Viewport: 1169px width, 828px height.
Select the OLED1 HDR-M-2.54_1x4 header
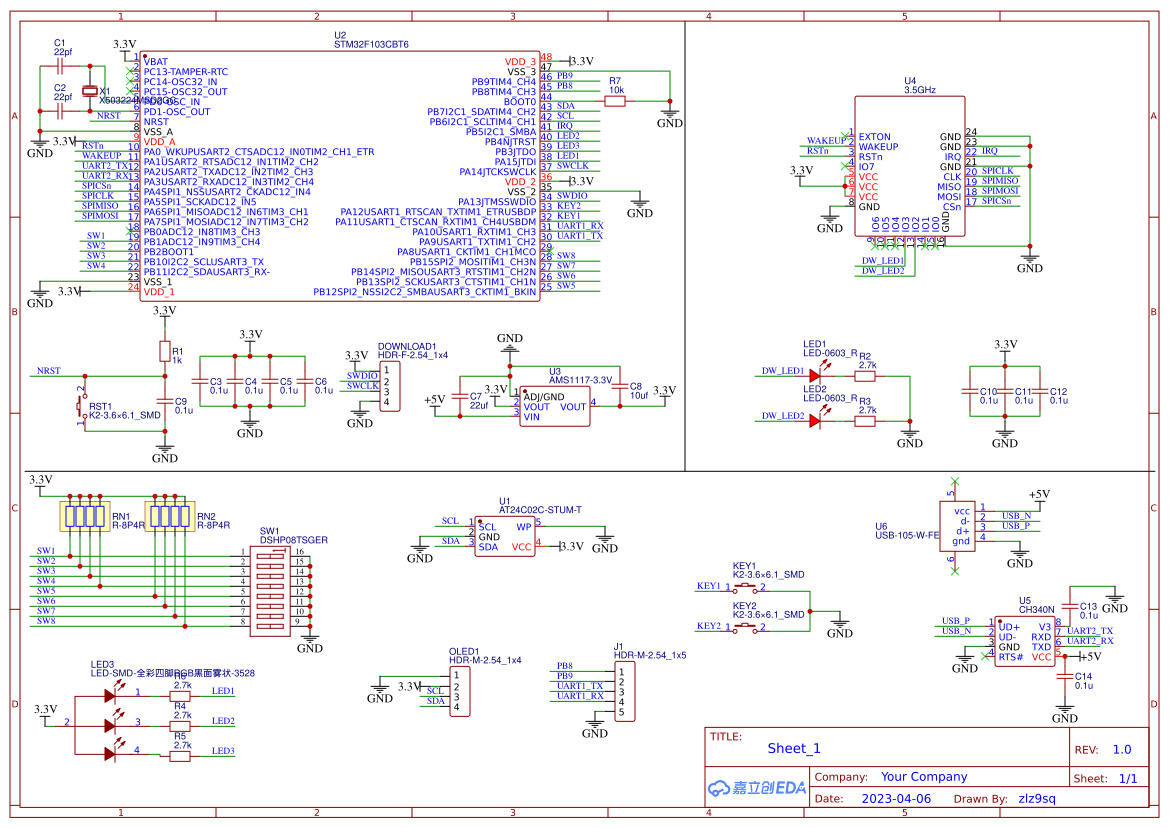click(x=459, y=692)
